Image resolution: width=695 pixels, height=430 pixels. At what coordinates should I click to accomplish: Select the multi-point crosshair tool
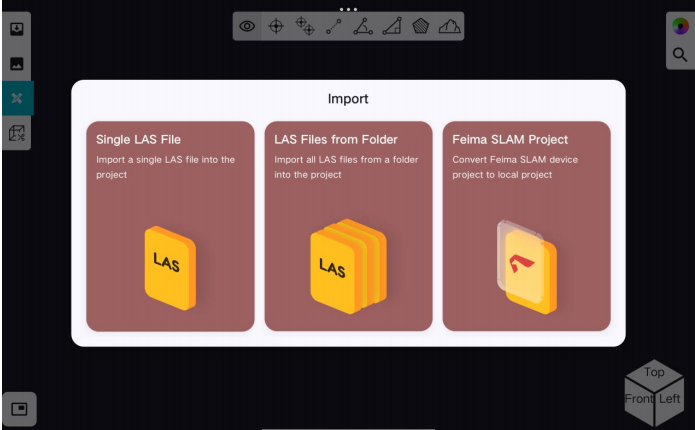coord(306,27)
